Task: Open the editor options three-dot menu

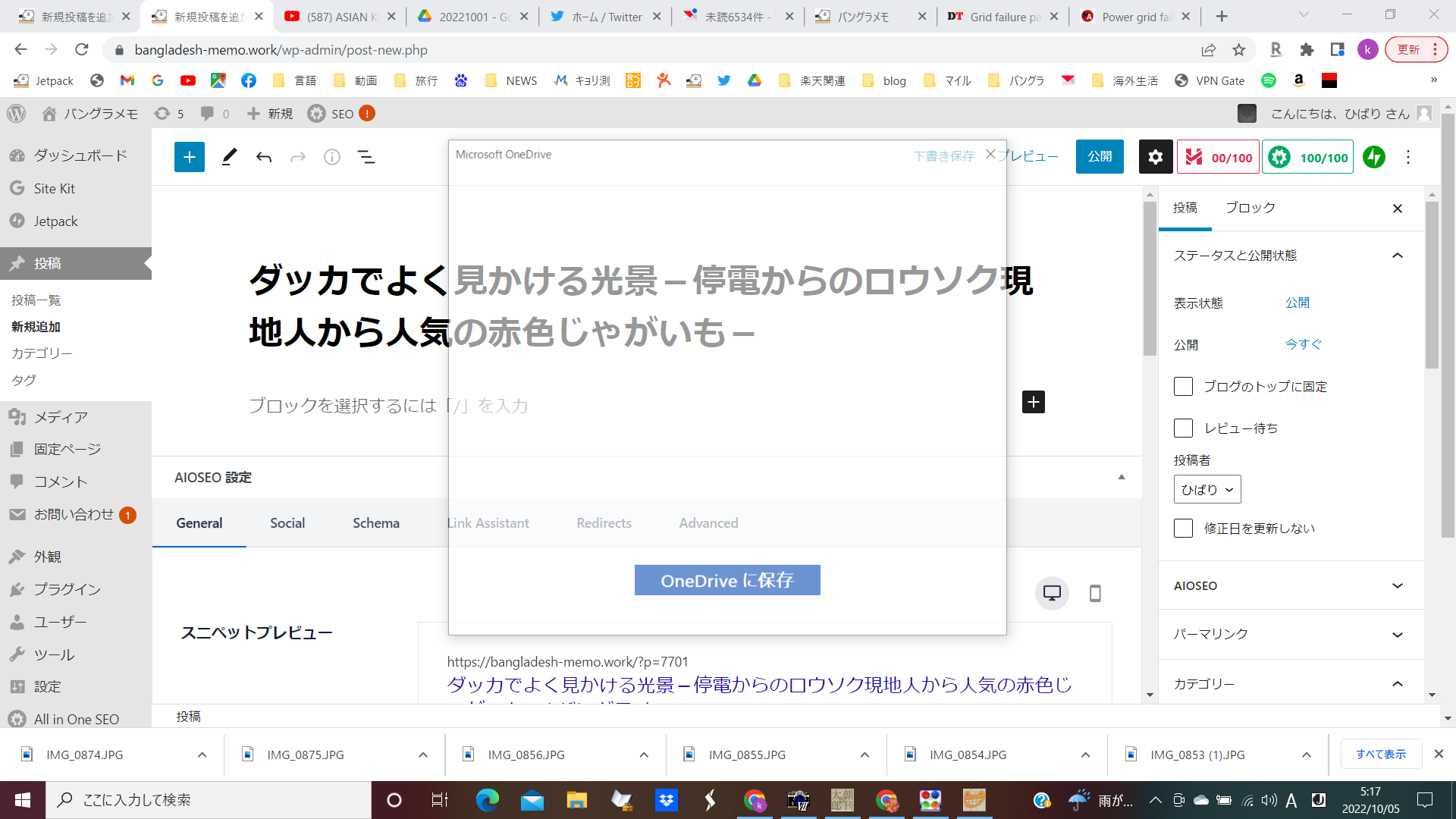Action: pyautogui.click(x=1408, y=157)
